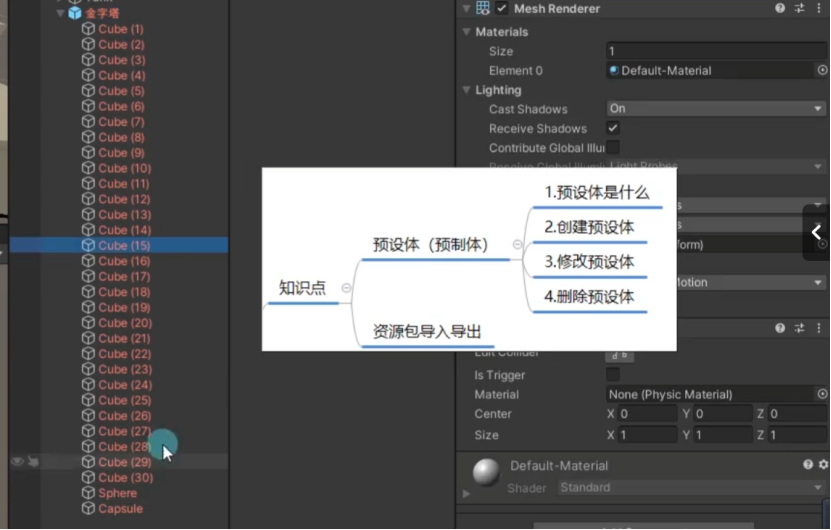
Task: Open Box Collider presets icon
Action: click(x=799, y=328)
